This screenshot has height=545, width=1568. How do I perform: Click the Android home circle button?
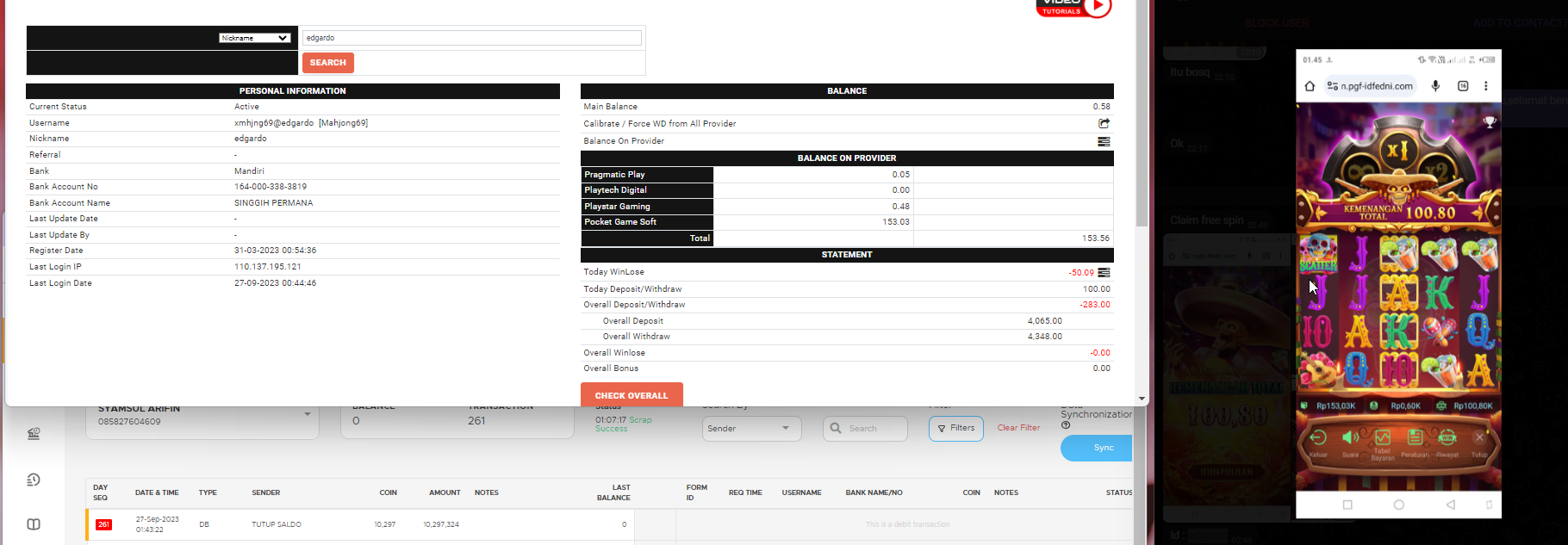1399,505
